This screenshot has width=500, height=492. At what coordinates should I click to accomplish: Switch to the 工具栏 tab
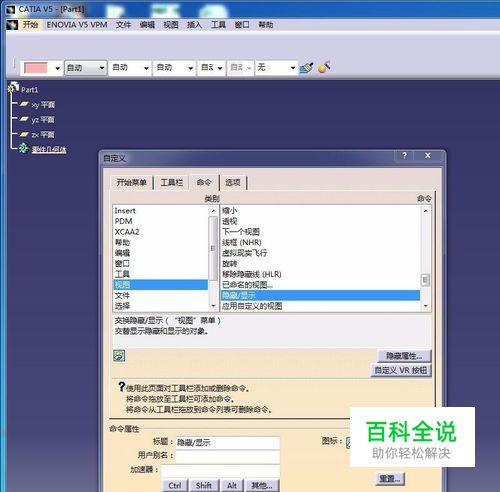coord(172,182)
